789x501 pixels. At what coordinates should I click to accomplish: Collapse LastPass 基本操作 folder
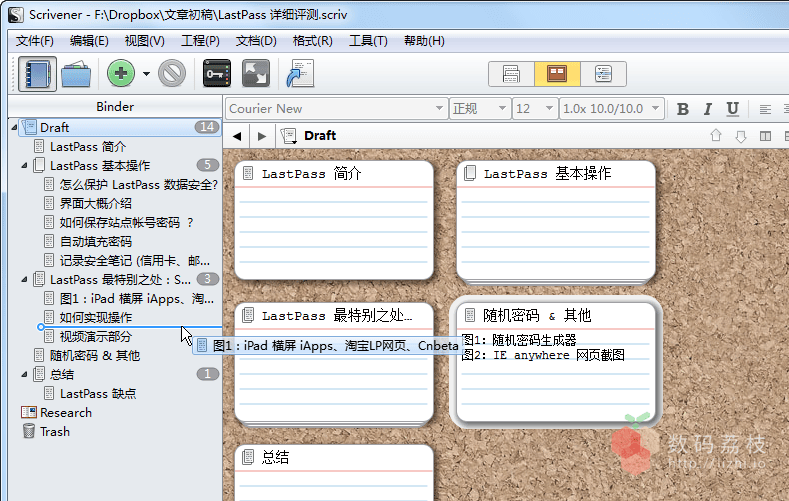(x=24, y=165)
